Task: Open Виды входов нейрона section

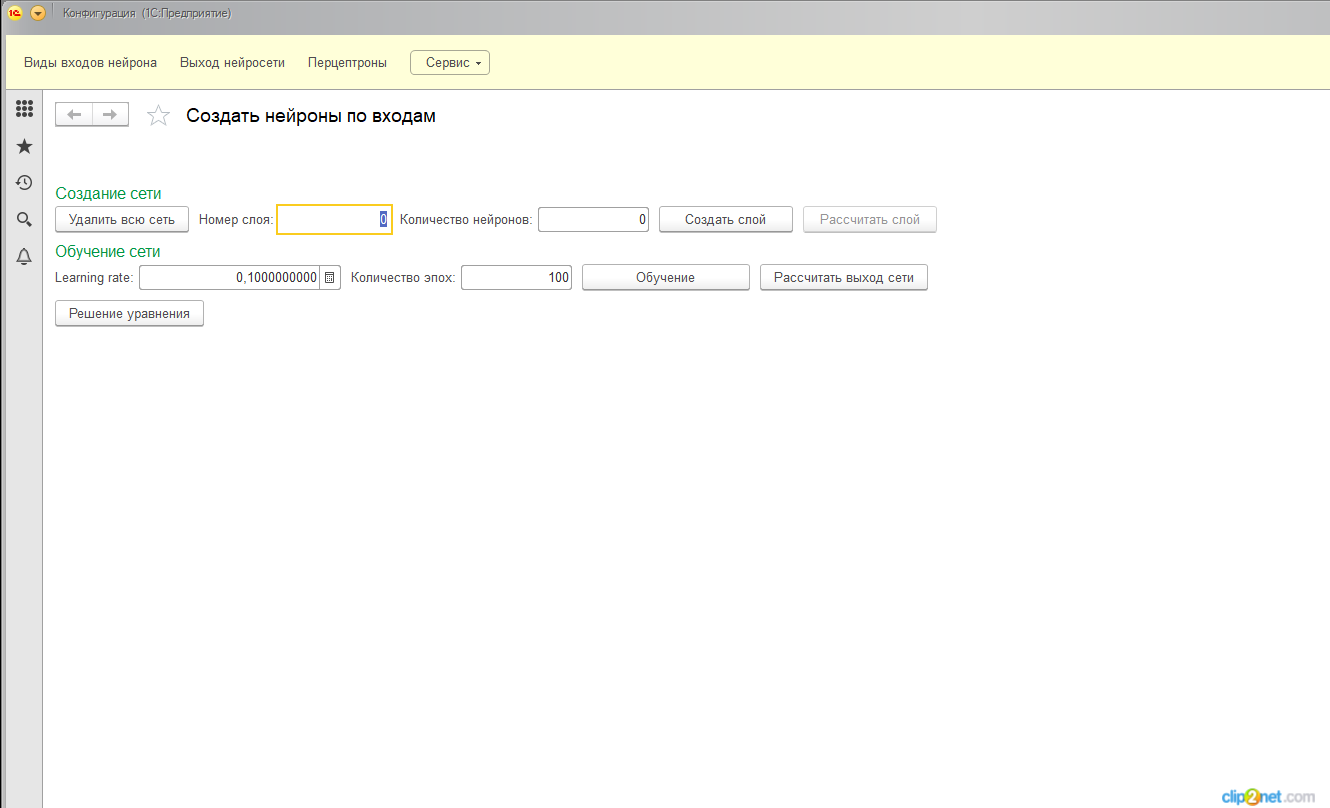Action: 90,62
